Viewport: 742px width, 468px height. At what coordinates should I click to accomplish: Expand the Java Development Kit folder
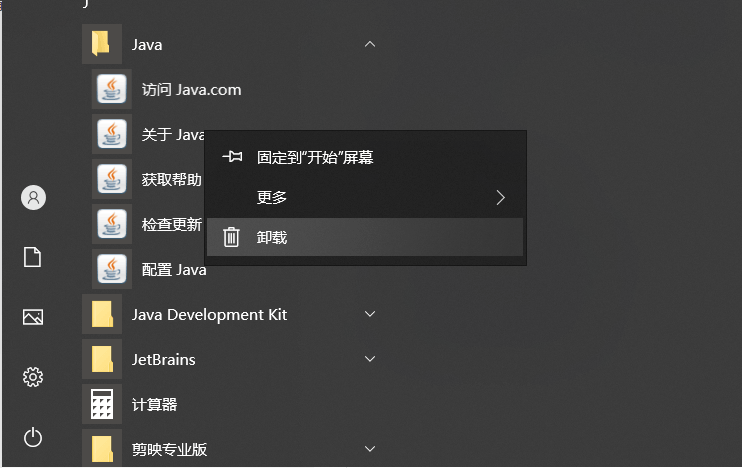370,314
